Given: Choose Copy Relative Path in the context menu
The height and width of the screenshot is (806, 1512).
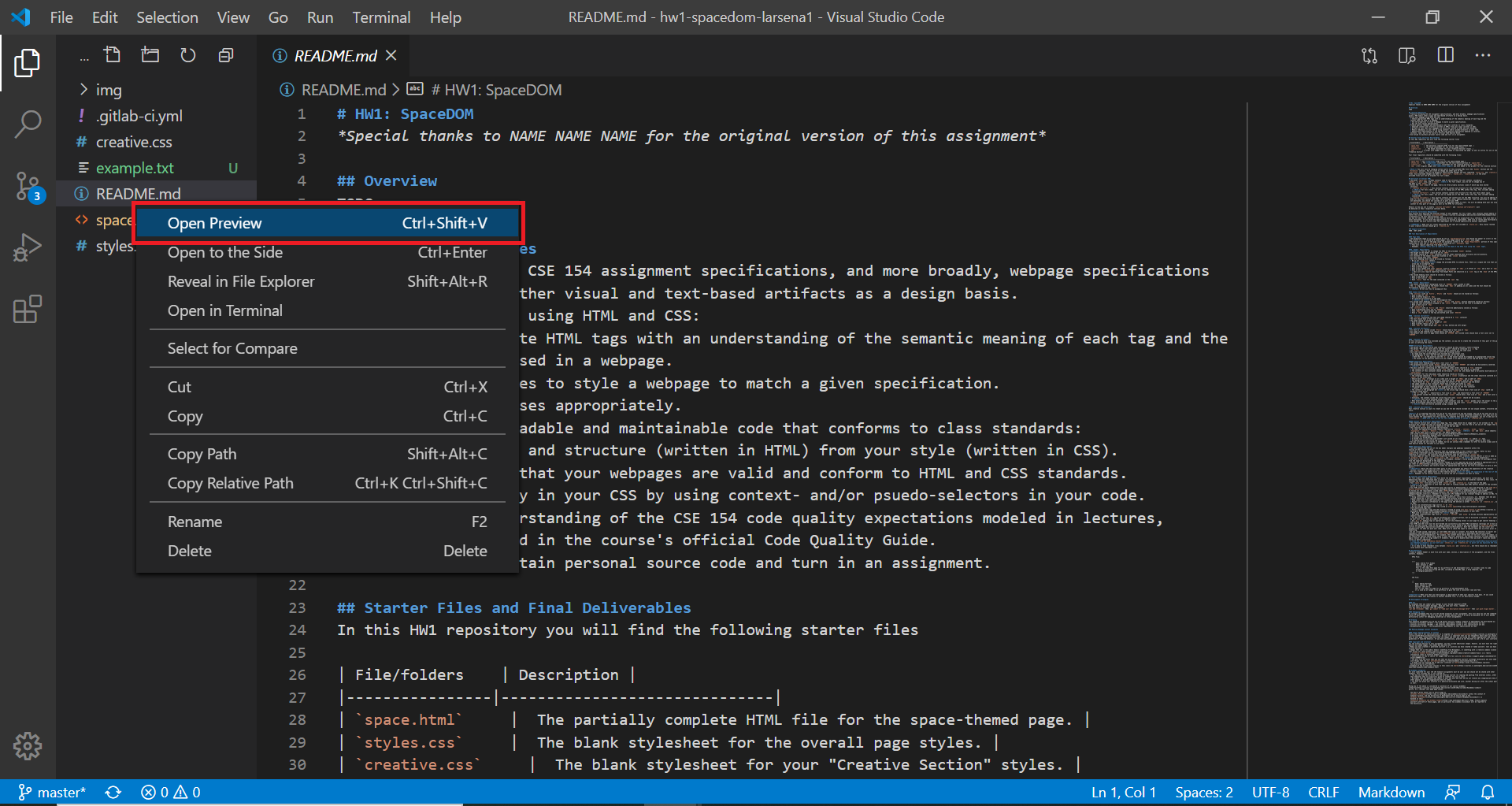Looking at the screenshot, I should [230, 483].
